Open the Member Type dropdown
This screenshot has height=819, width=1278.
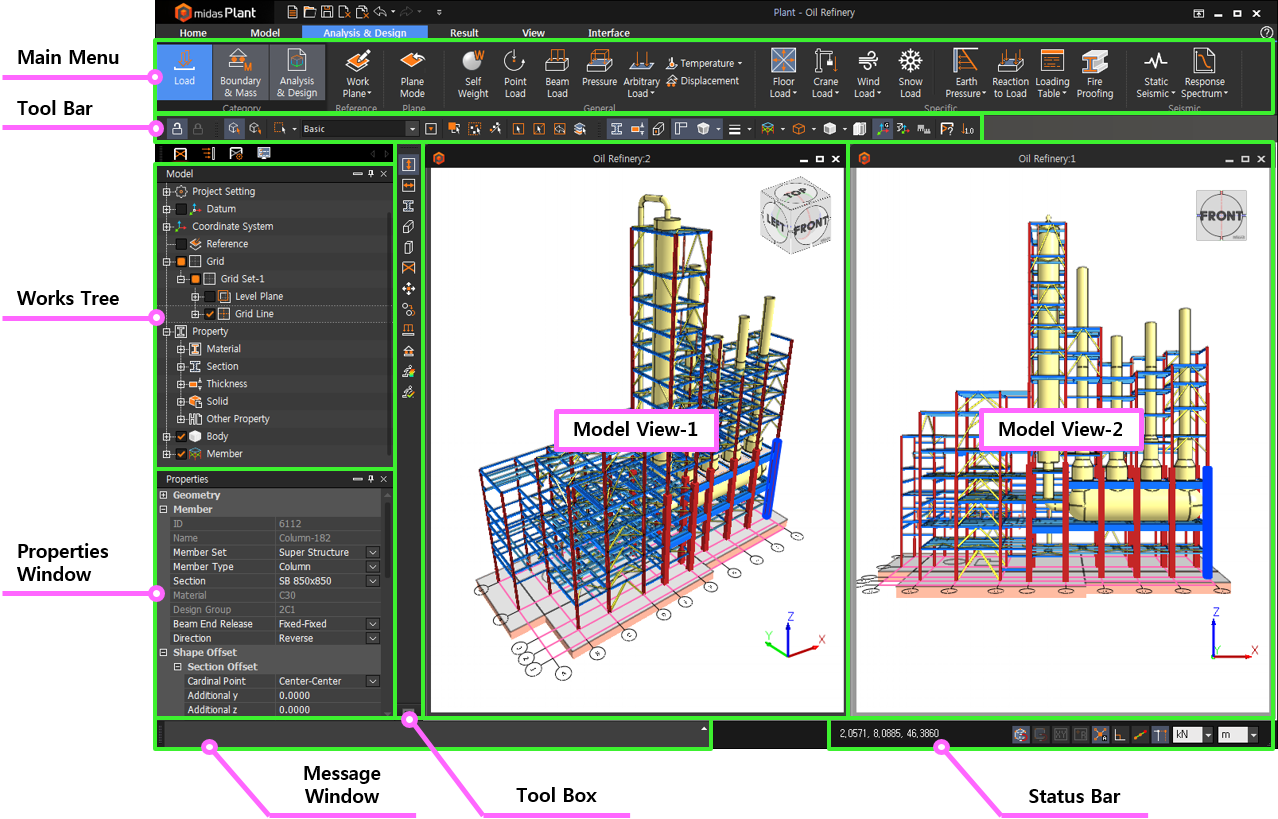pos(372,567)
